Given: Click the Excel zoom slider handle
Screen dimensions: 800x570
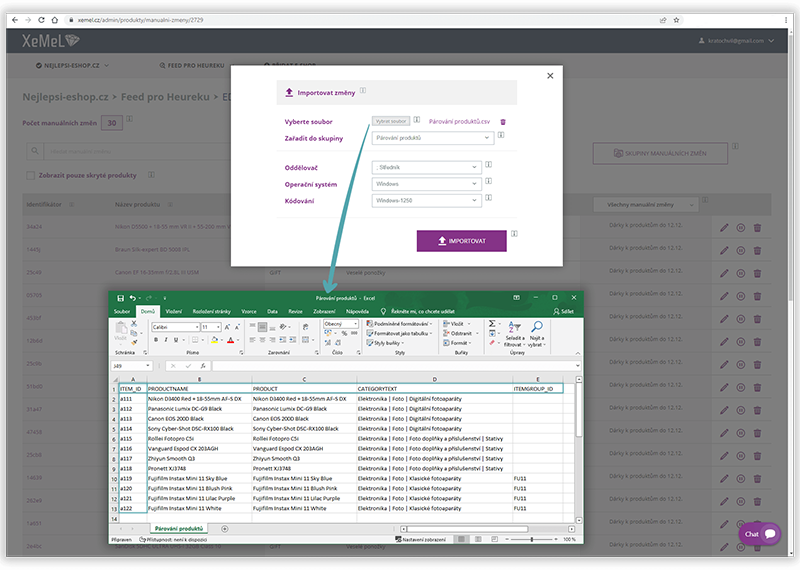Looking at the screenshot, I should point(532,539).
